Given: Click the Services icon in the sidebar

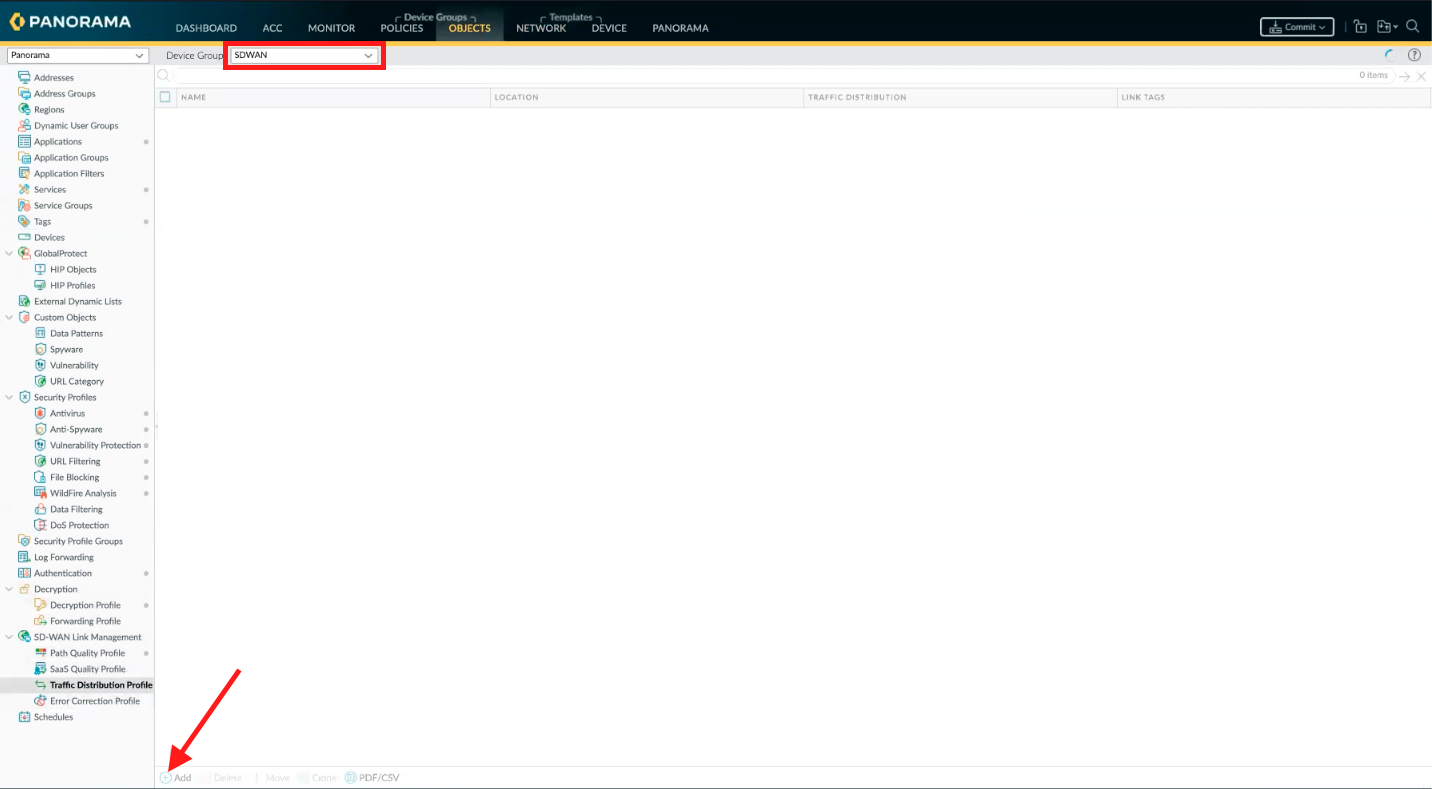Looking at the screenshot, I should 25,189.
